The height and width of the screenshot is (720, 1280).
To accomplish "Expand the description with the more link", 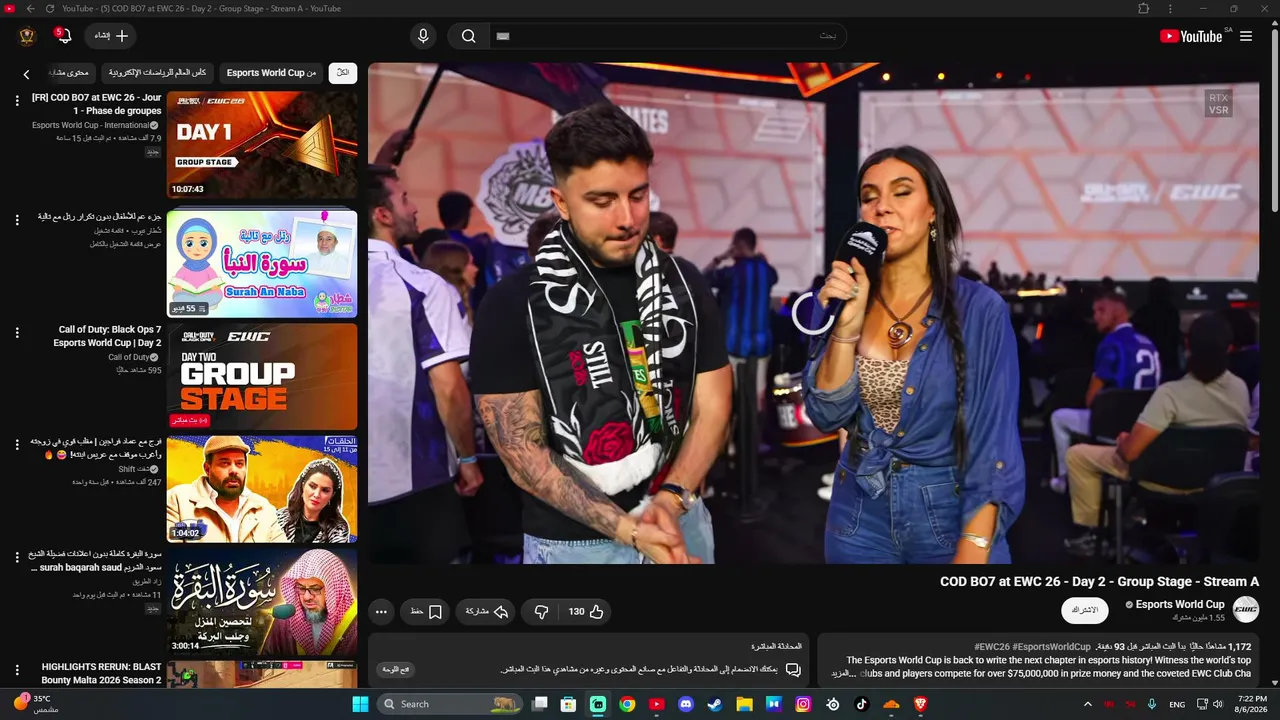I will [843, 674].
